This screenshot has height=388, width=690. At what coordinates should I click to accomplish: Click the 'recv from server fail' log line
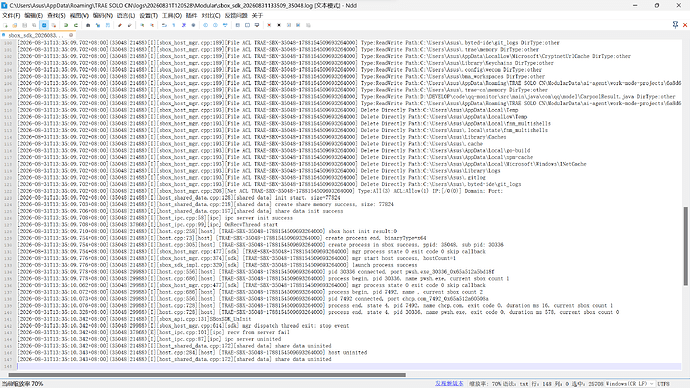coord(154,332)
